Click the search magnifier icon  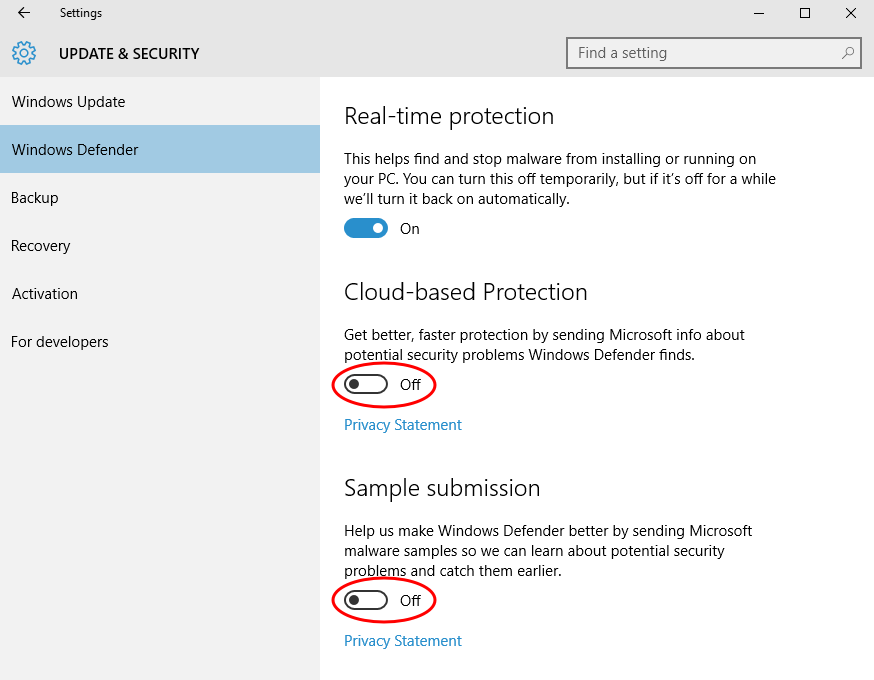[848, 53]
